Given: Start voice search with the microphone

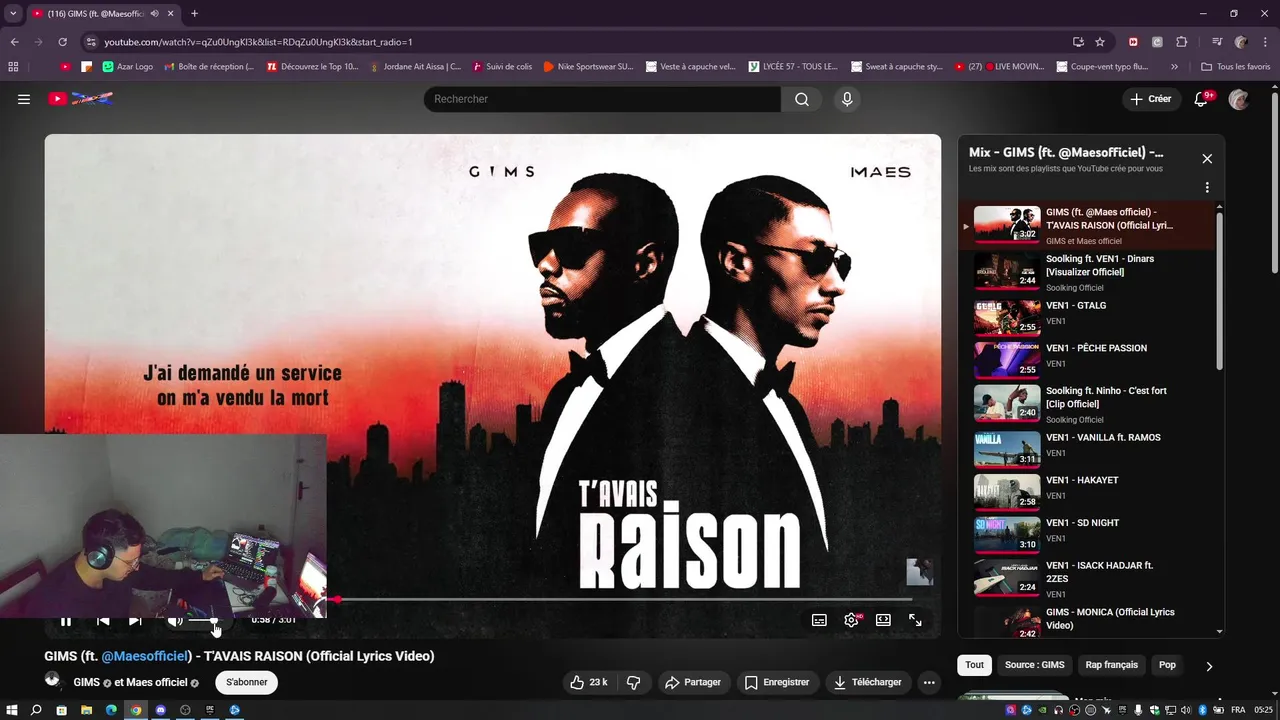Looking at the screenshot, I should (847, 99).
